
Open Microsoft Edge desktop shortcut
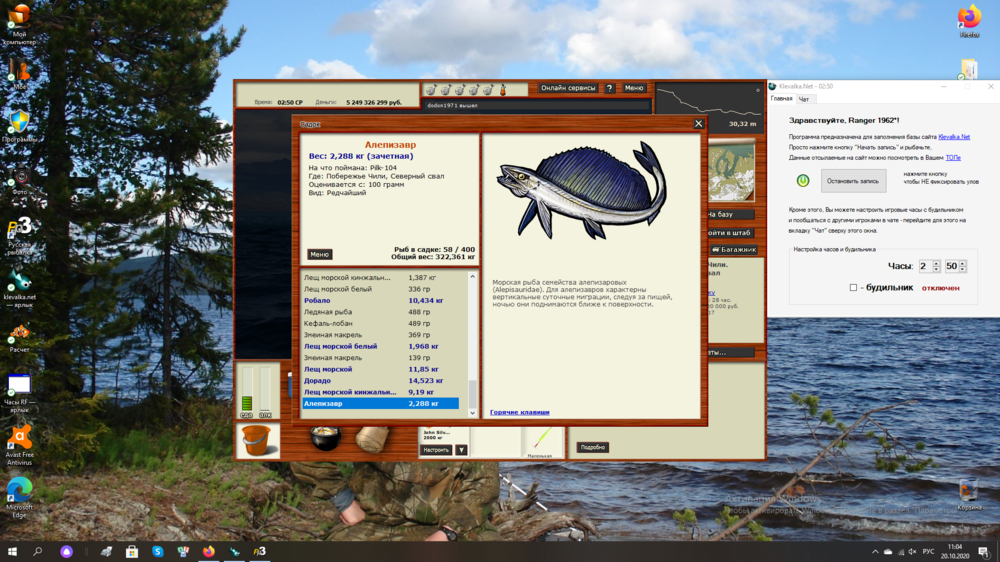[19, 498]
